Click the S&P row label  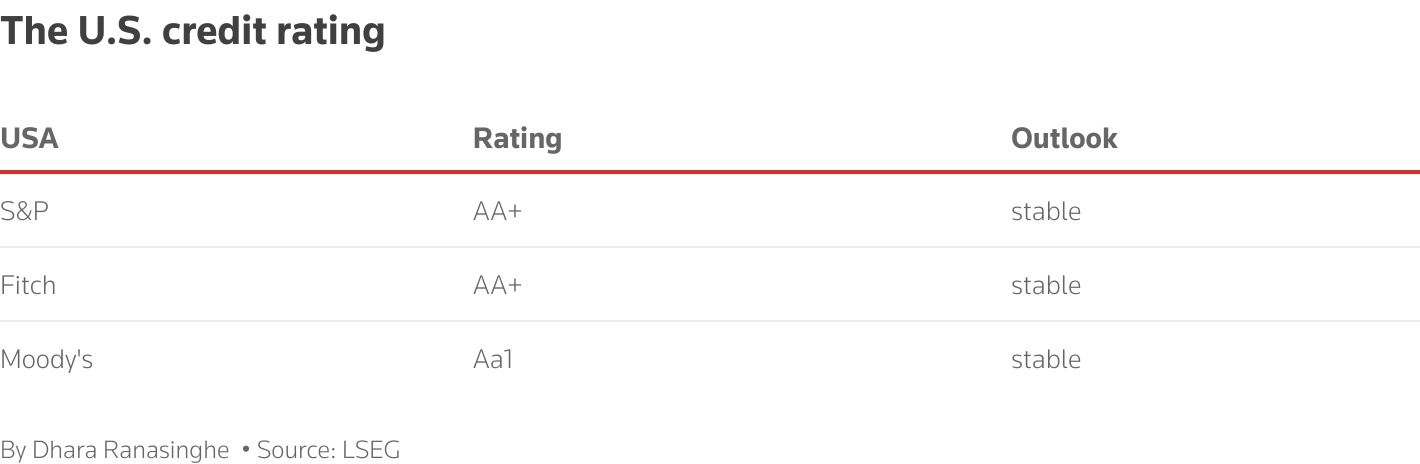[24, 211]
